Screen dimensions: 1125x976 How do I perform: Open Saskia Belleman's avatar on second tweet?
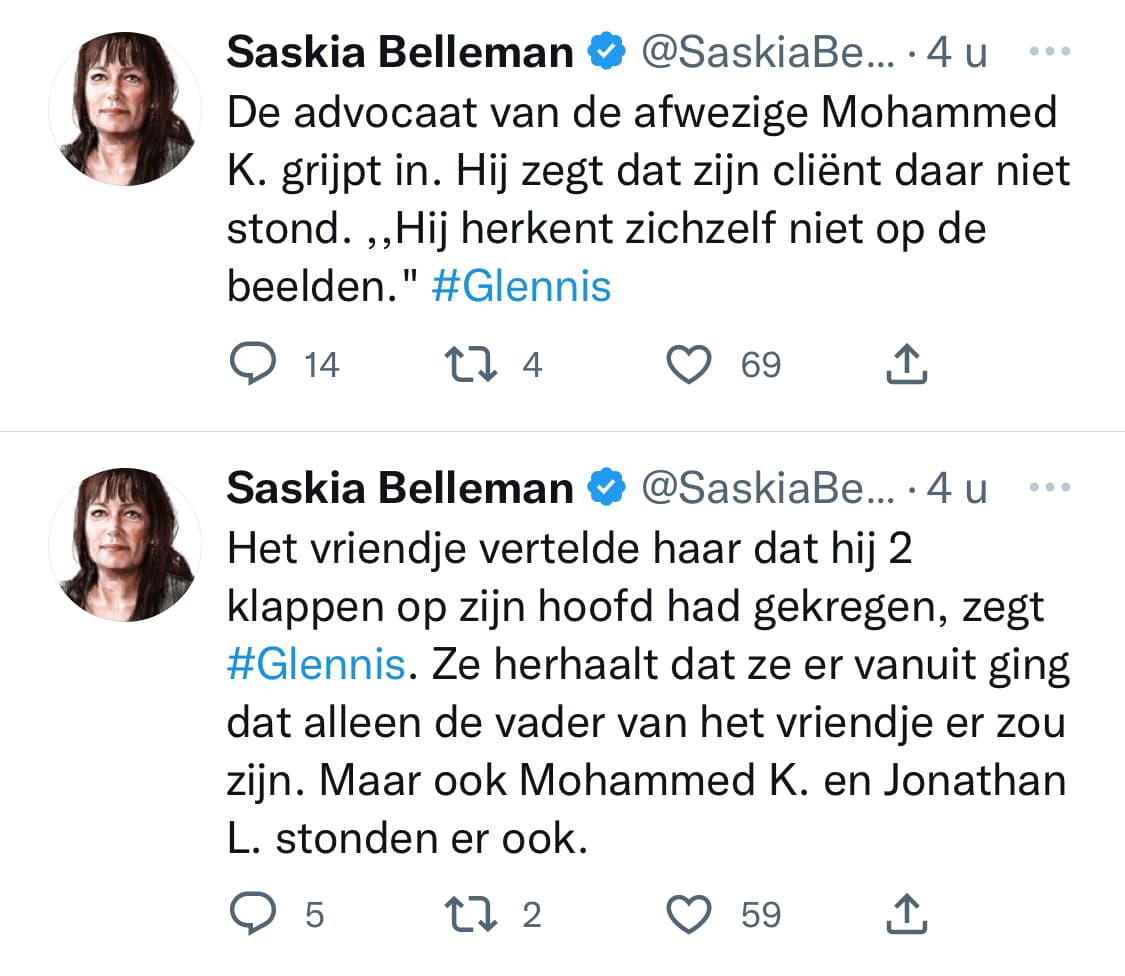point(125,545)
